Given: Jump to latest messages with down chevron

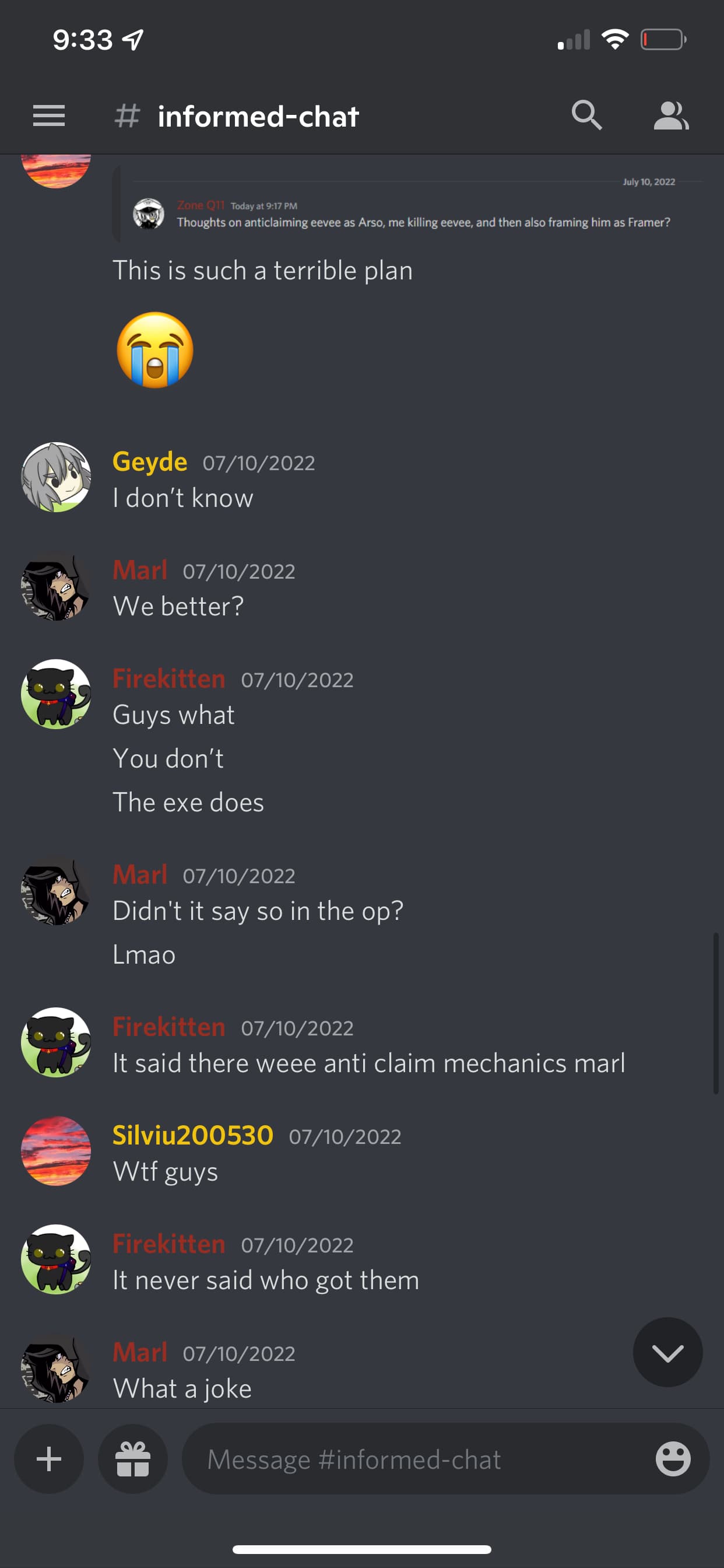Looking at the screenshot, I should (x=667, y=1353).
